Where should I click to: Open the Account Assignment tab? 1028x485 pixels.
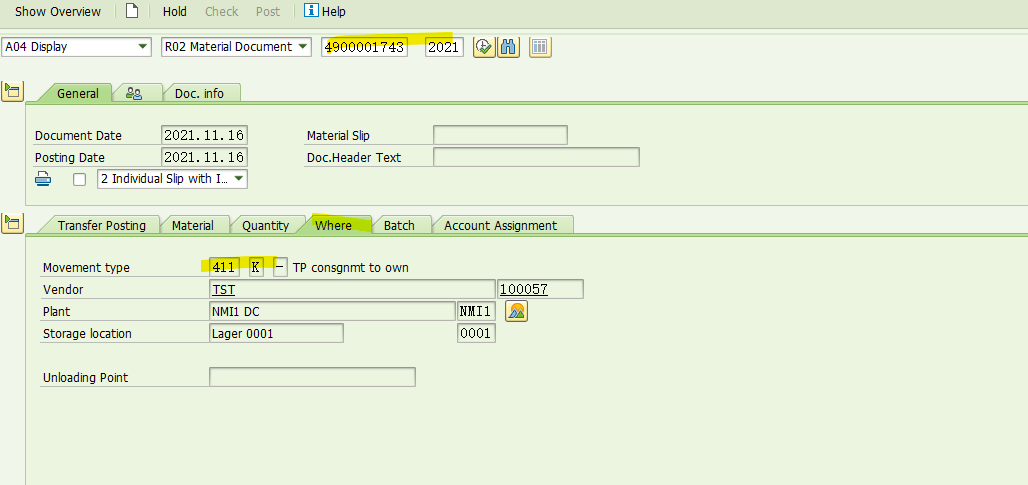click(500, 225)
